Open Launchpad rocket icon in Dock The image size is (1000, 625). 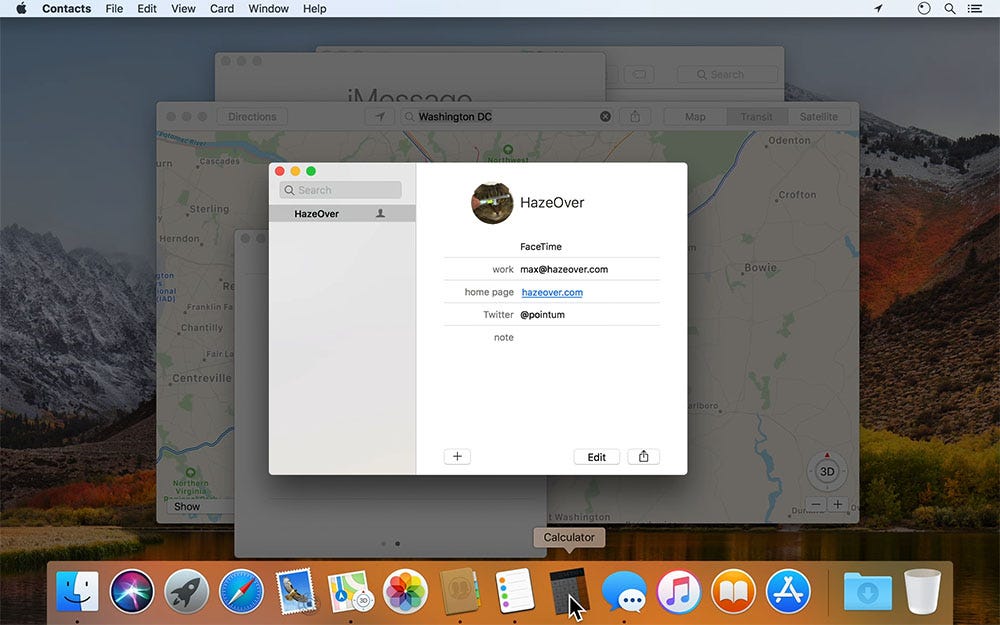(186, 591)
